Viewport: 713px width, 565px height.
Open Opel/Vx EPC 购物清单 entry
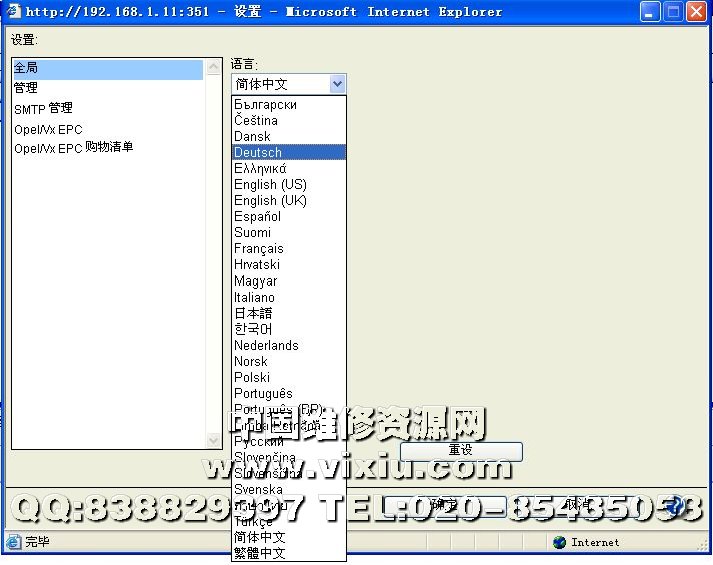click(x=108, y=148)
